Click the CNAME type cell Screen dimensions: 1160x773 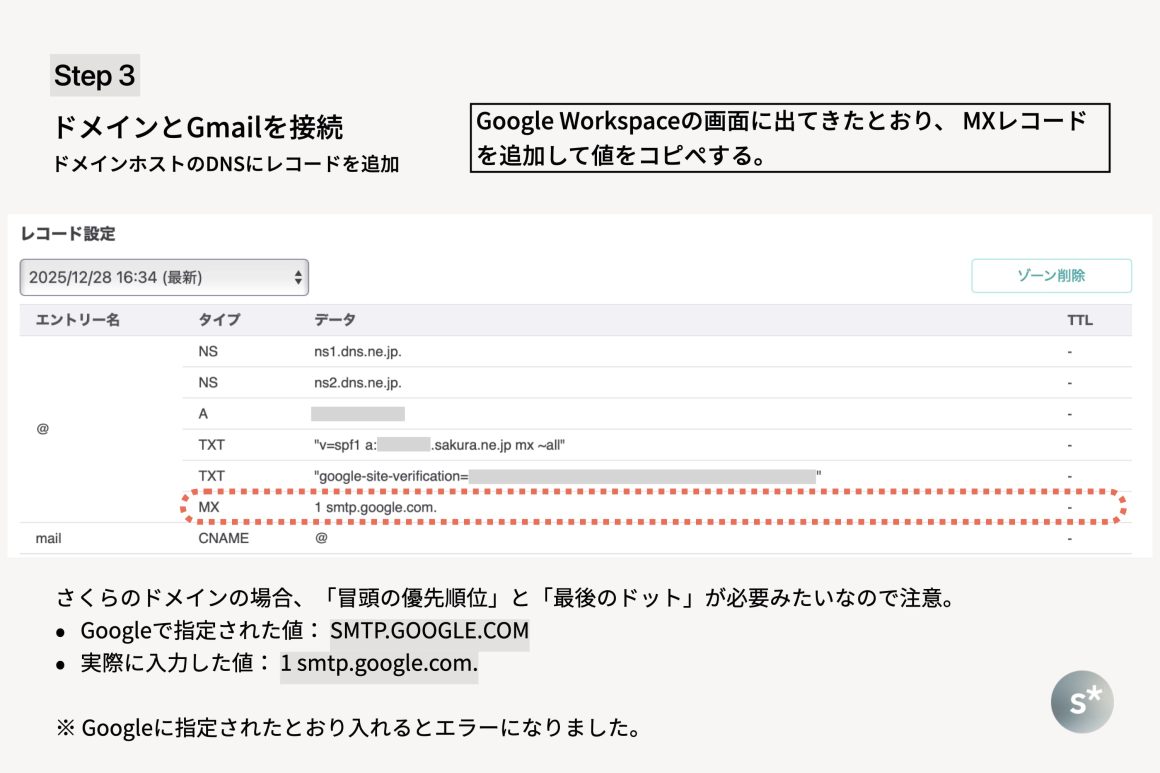[223, 538]
